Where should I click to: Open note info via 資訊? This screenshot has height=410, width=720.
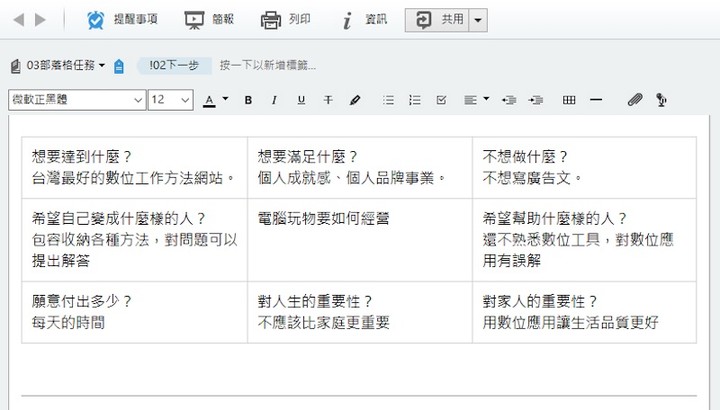pyautogui.click(x=347, y=19)
